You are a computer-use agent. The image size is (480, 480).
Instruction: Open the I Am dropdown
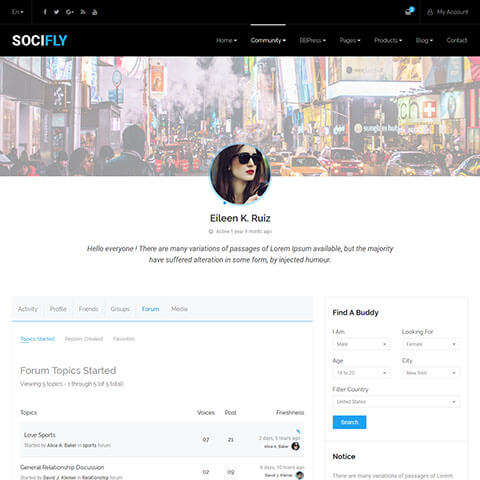click(362, 344)
